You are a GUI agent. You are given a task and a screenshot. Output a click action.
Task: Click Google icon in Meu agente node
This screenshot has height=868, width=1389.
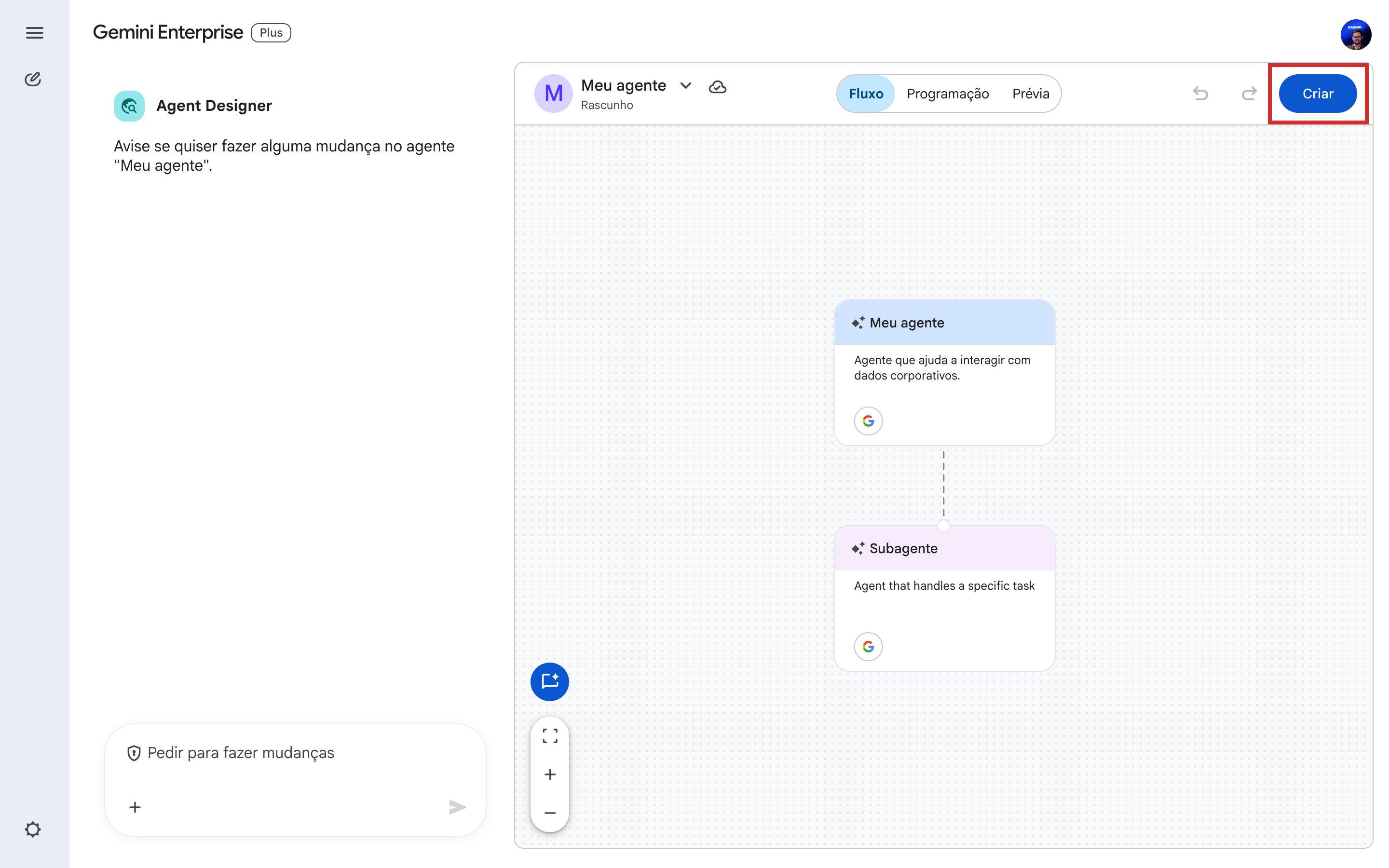[868, 421]
